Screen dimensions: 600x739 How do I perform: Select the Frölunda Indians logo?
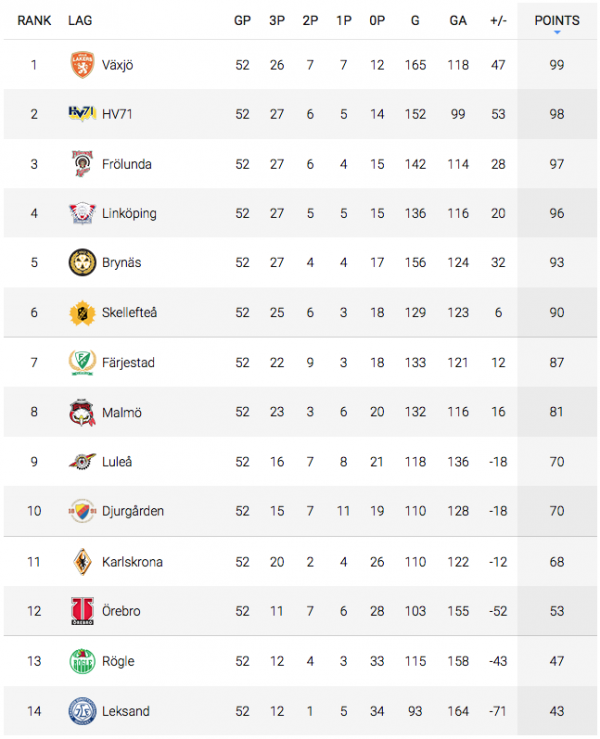82,164
